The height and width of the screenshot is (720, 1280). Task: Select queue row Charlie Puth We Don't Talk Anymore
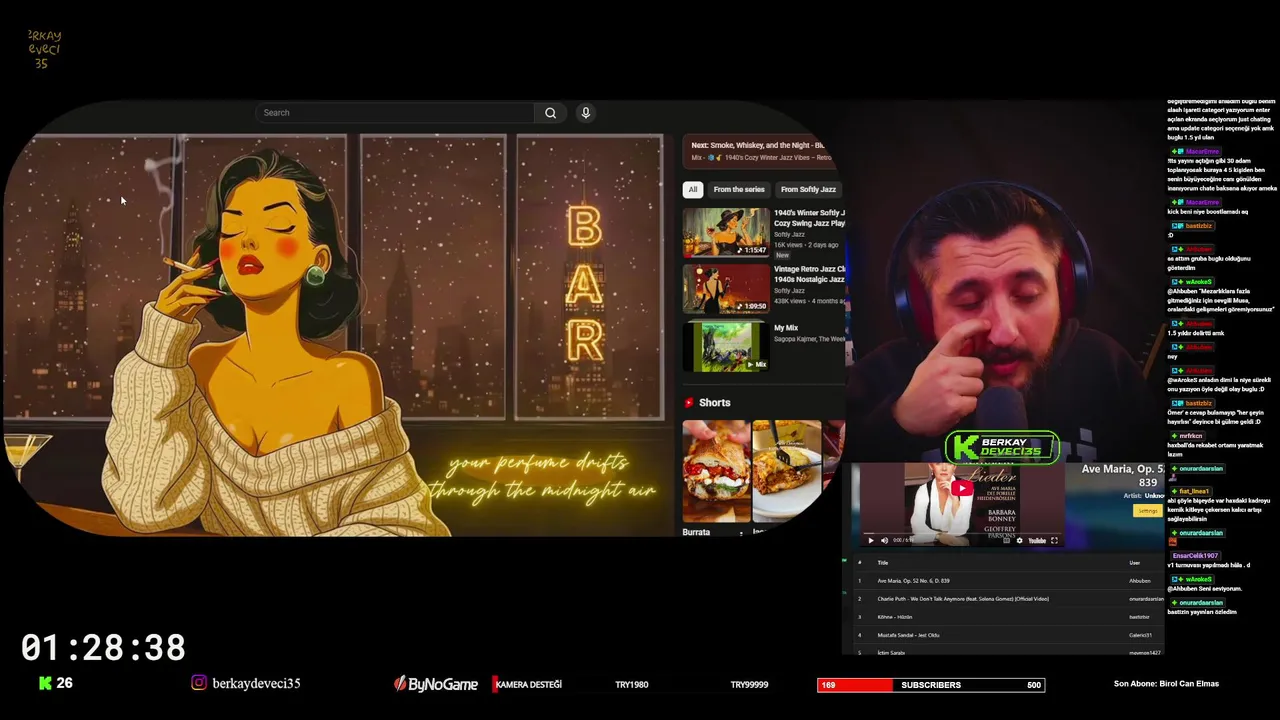[x=1008, y=599]
